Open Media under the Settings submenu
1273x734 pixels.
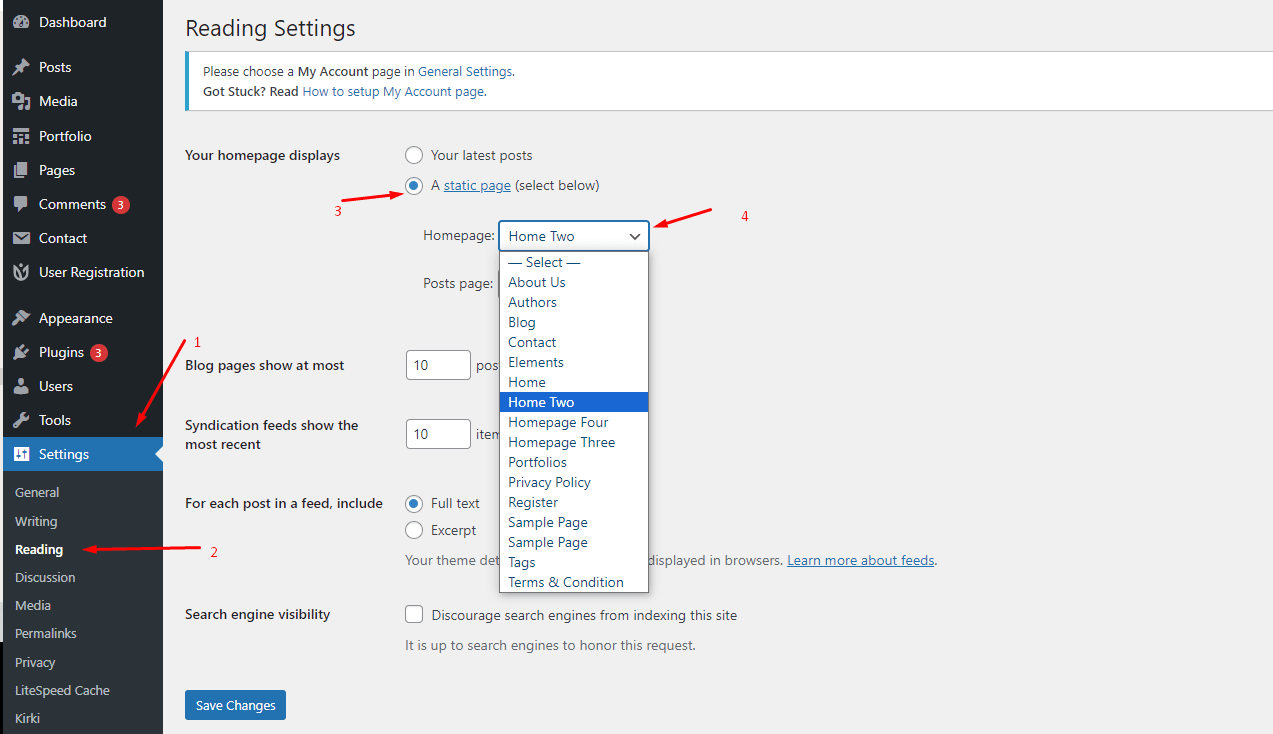(33, 605)
